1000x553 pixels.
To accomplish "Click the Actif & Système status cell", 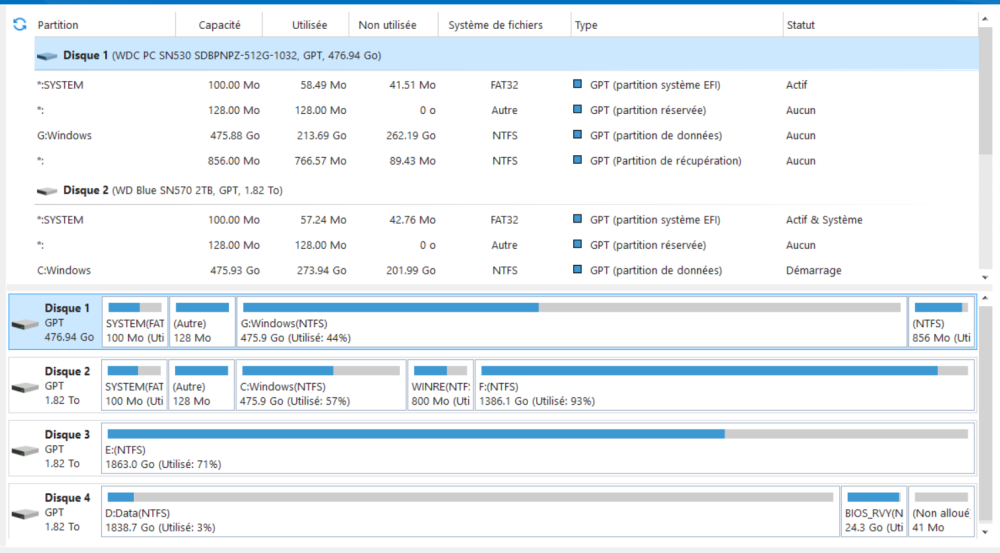I will (824, 219).
